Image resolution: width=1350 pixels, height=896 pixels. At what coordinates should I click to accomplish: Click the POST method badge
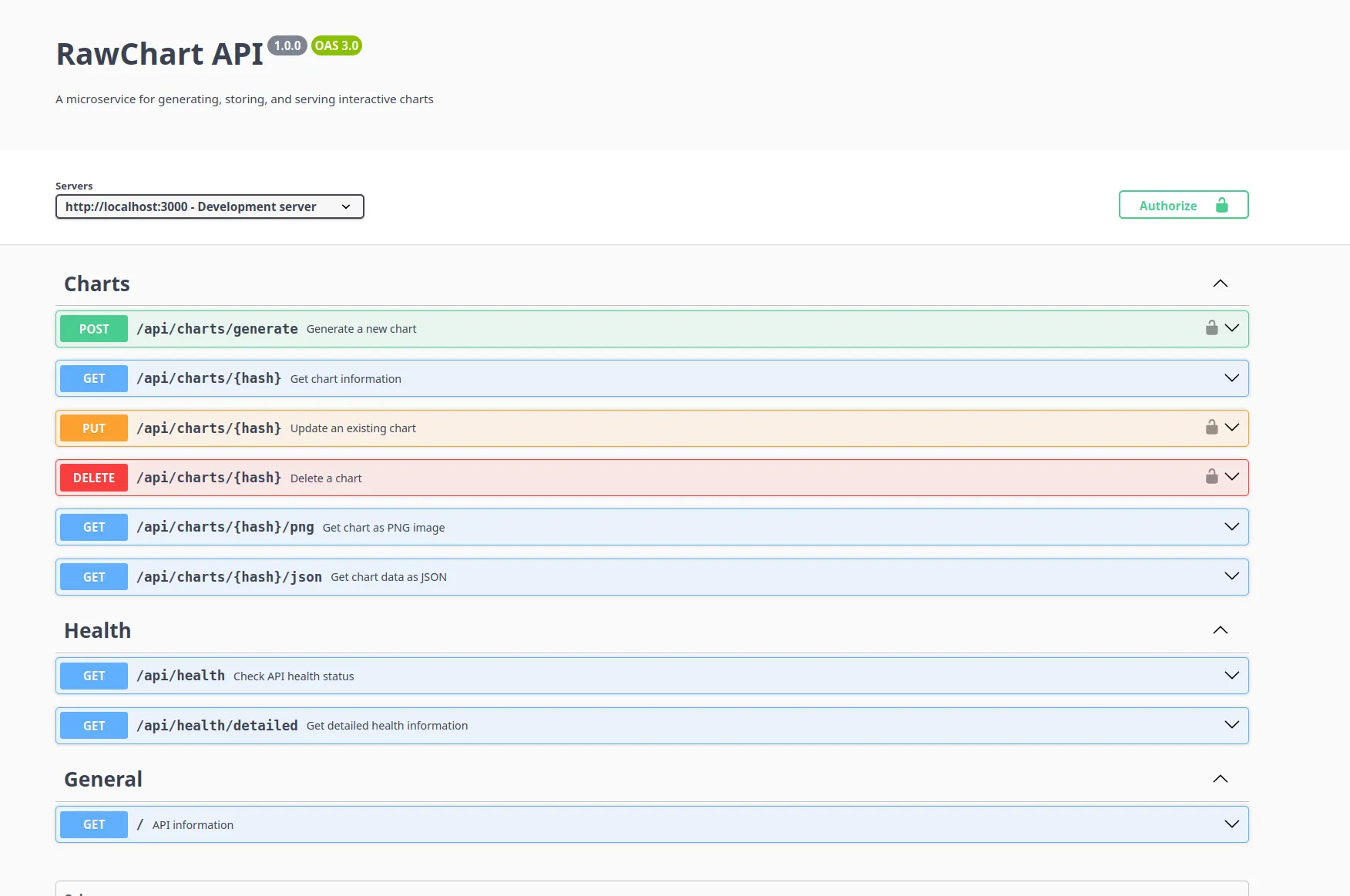coord(94,329)
